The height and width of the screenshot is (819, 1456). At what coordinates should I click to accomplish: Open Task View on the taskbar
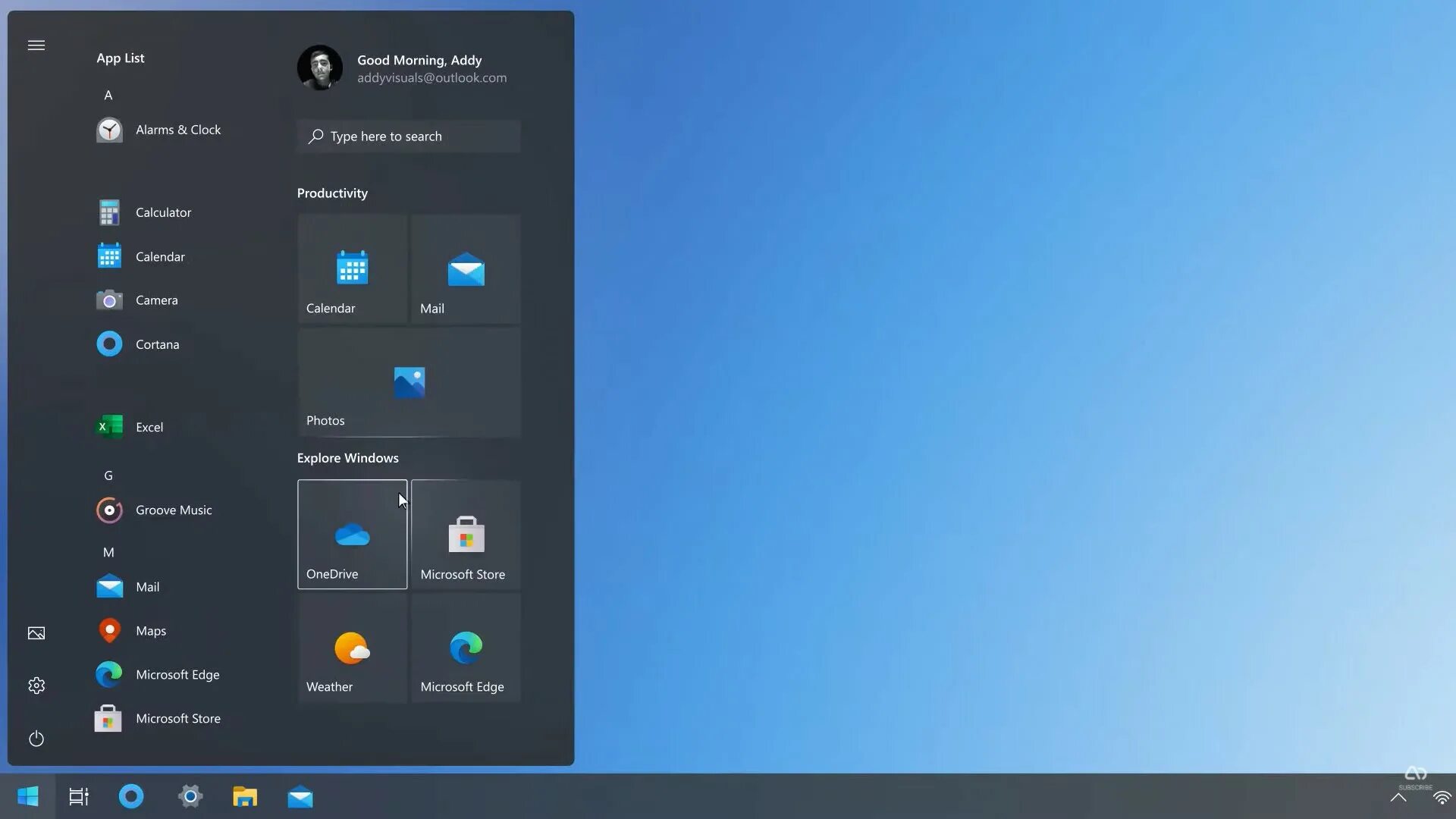click(x=79, y=796)
